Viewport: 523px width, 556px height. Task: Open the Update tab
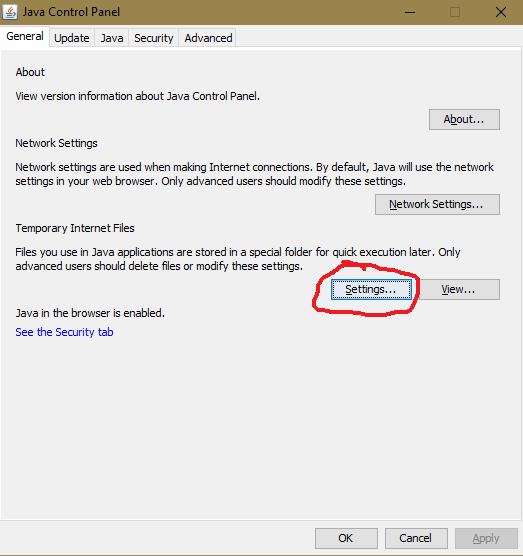click(72, 38)
